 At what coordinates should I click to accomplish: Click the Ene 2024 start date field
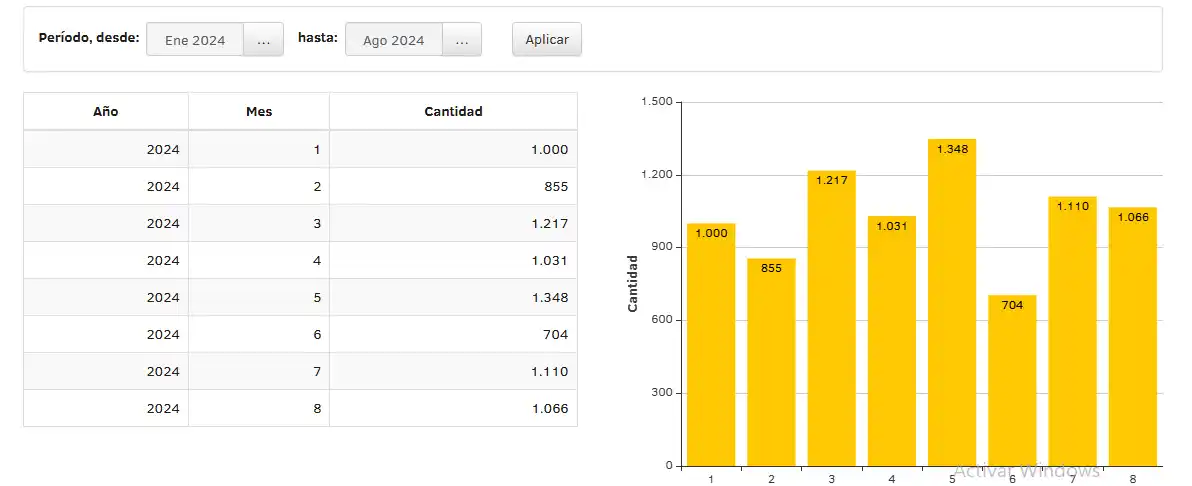(x=195, y=41)
